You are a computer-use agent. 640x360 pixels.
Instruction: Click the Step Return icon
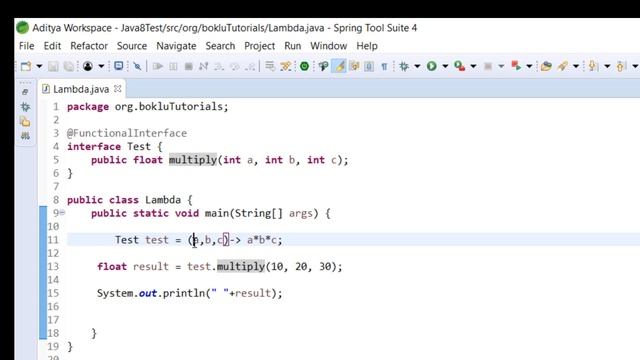click(250, 66)
